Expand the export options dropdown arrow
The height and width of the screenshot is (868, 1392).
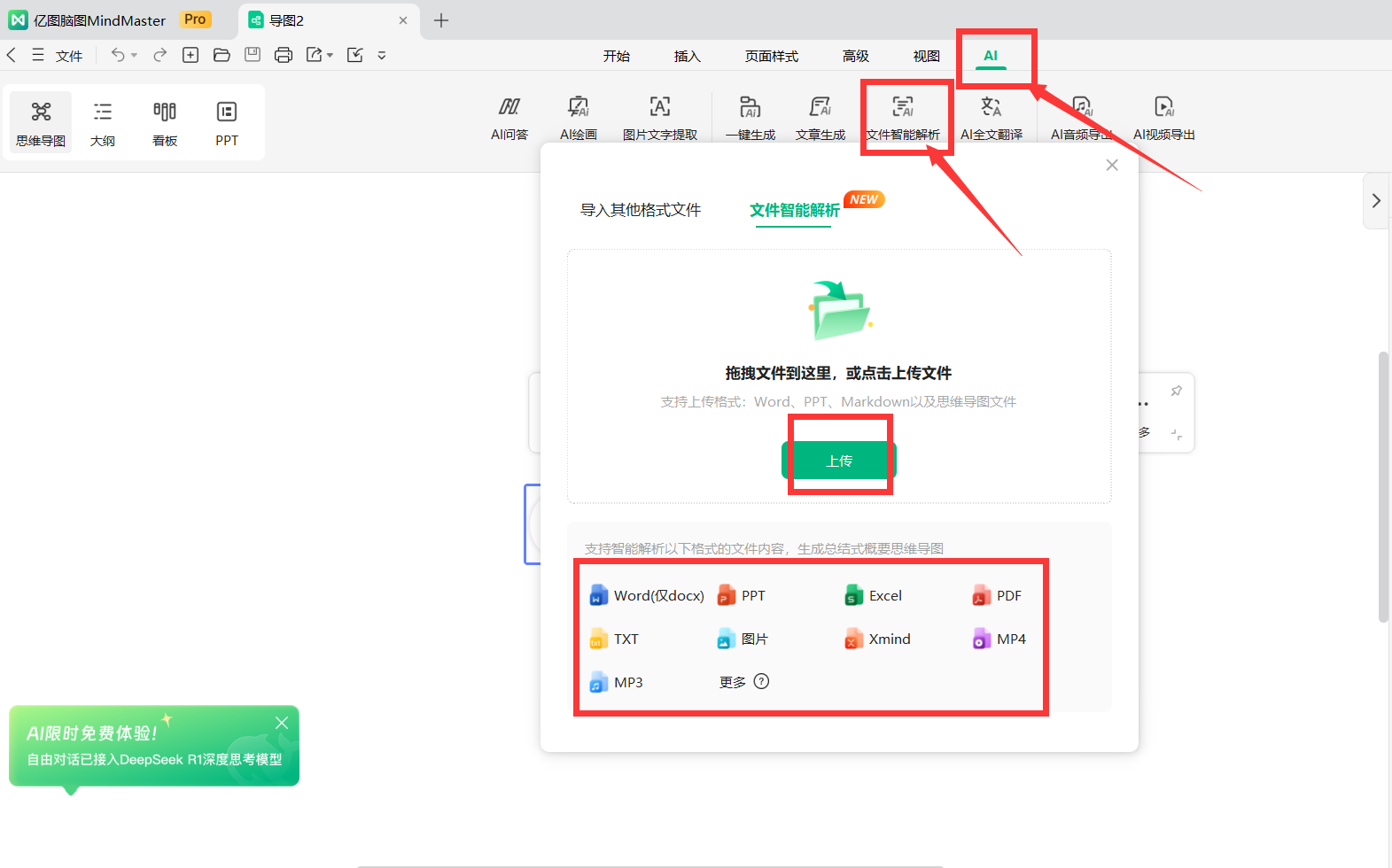(x=330, y=55)
